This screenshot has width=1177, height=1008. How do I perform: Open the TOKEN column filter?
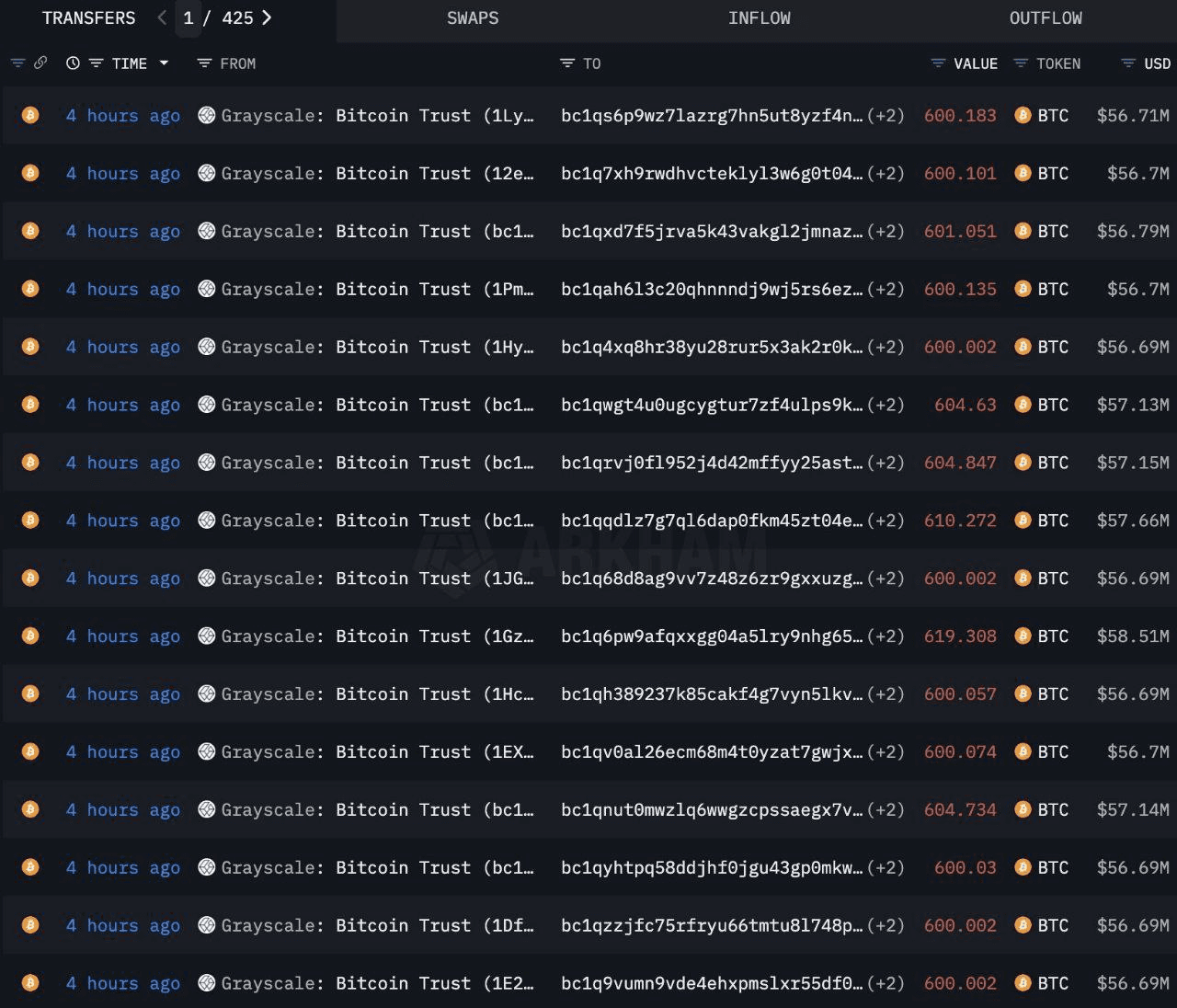pos(1021,63)
